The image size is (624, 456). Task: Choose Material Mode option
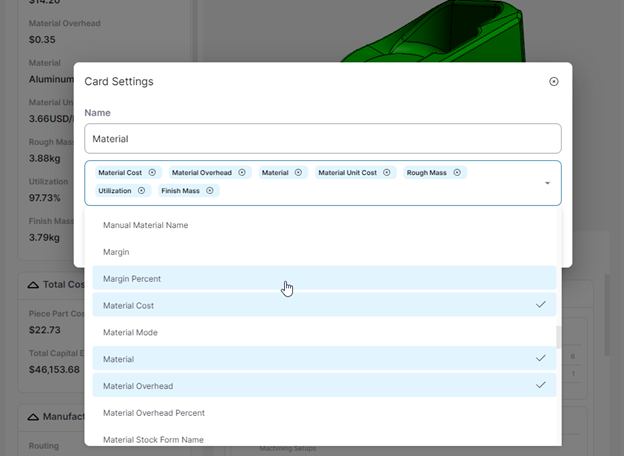[130, 332]
